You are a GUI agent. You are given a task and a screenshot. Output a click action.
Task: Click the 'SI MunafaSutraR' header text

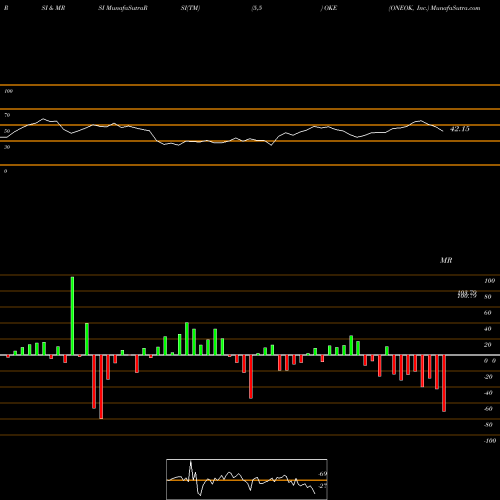[123, 8]
